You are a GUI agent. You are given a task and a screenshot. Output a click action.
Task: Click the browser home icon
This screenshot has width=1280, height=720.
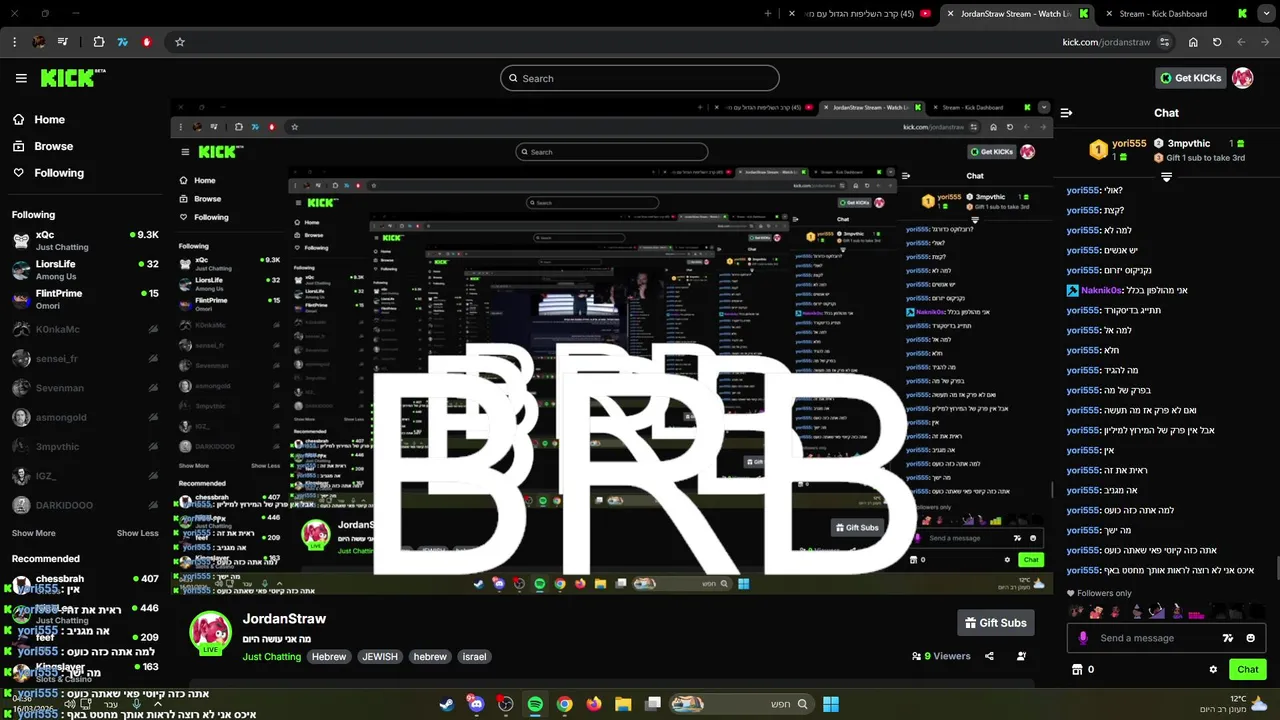coord(1193,42)
